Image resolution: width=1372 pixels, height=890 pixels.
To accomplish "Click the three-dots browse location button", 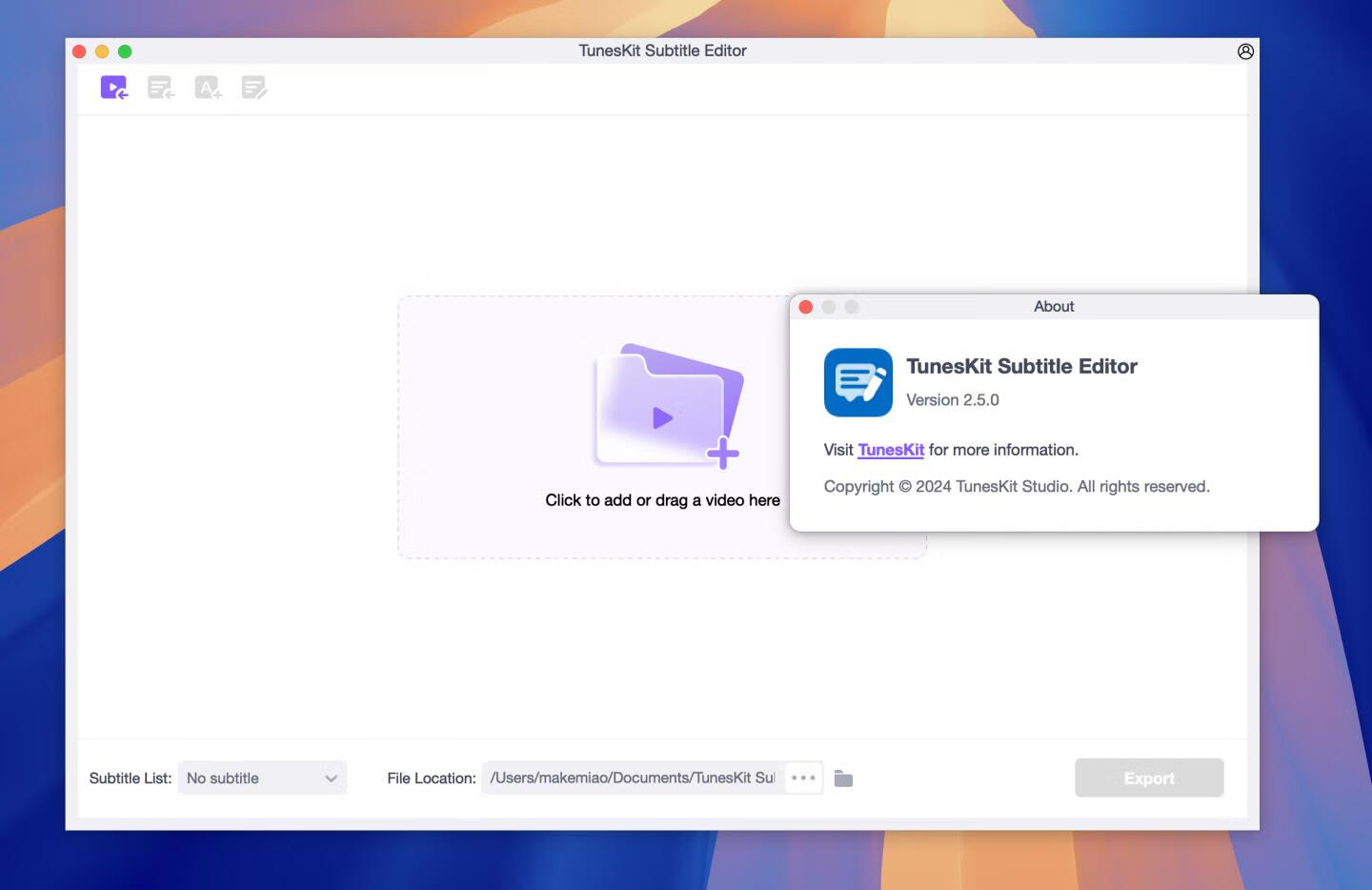I will (803, 778).
